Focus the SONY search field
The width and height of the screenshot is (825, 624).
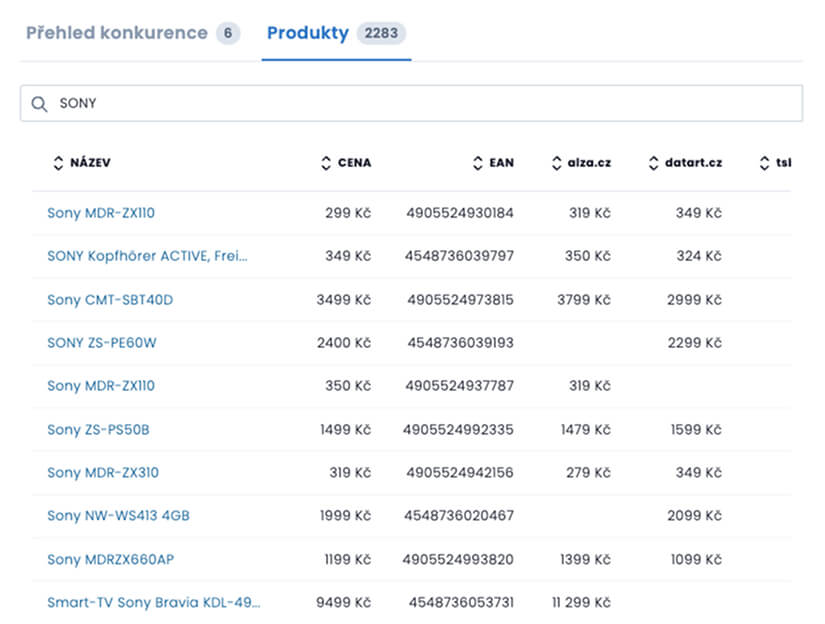coord(411,103)
